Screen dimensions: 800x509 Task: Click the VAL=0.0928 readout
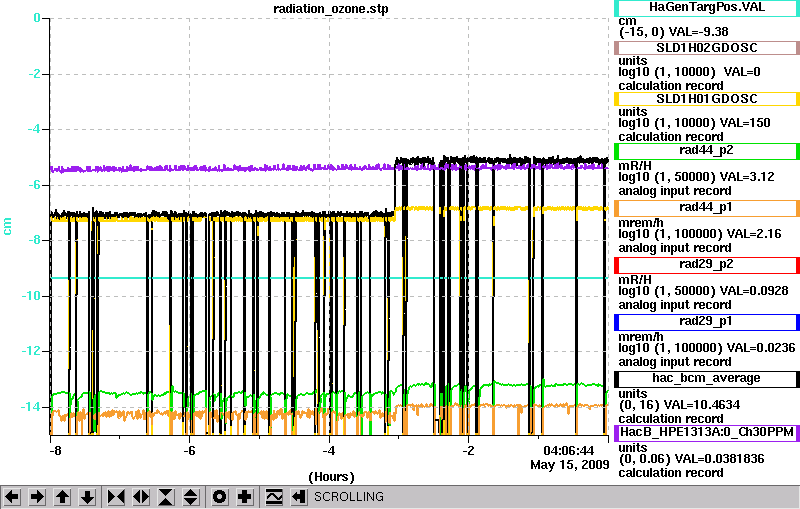tap(754, 291)
